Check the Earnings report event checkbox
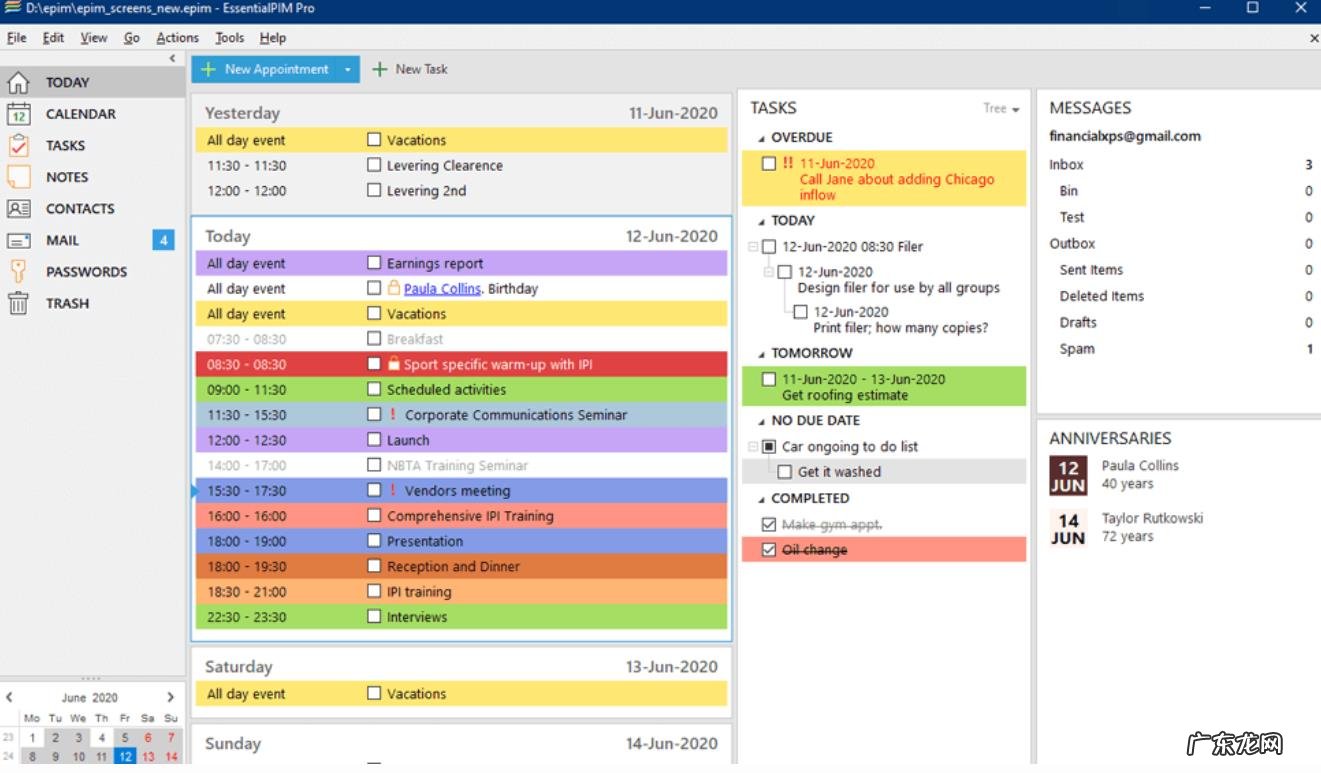The height and width of the screenshot is (773, 1321). [x=374, y=263]
